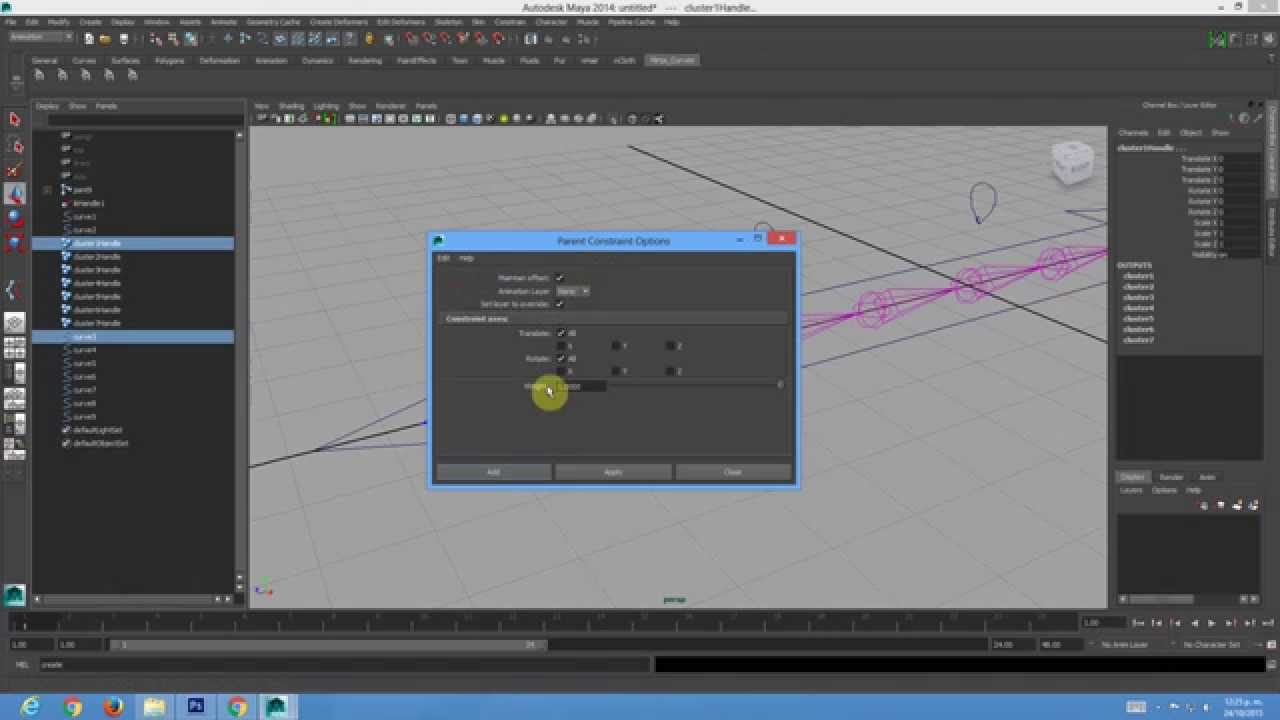Switch to the Deformation shelf tab
The image size is (1280, 720).
coord(220,60)
